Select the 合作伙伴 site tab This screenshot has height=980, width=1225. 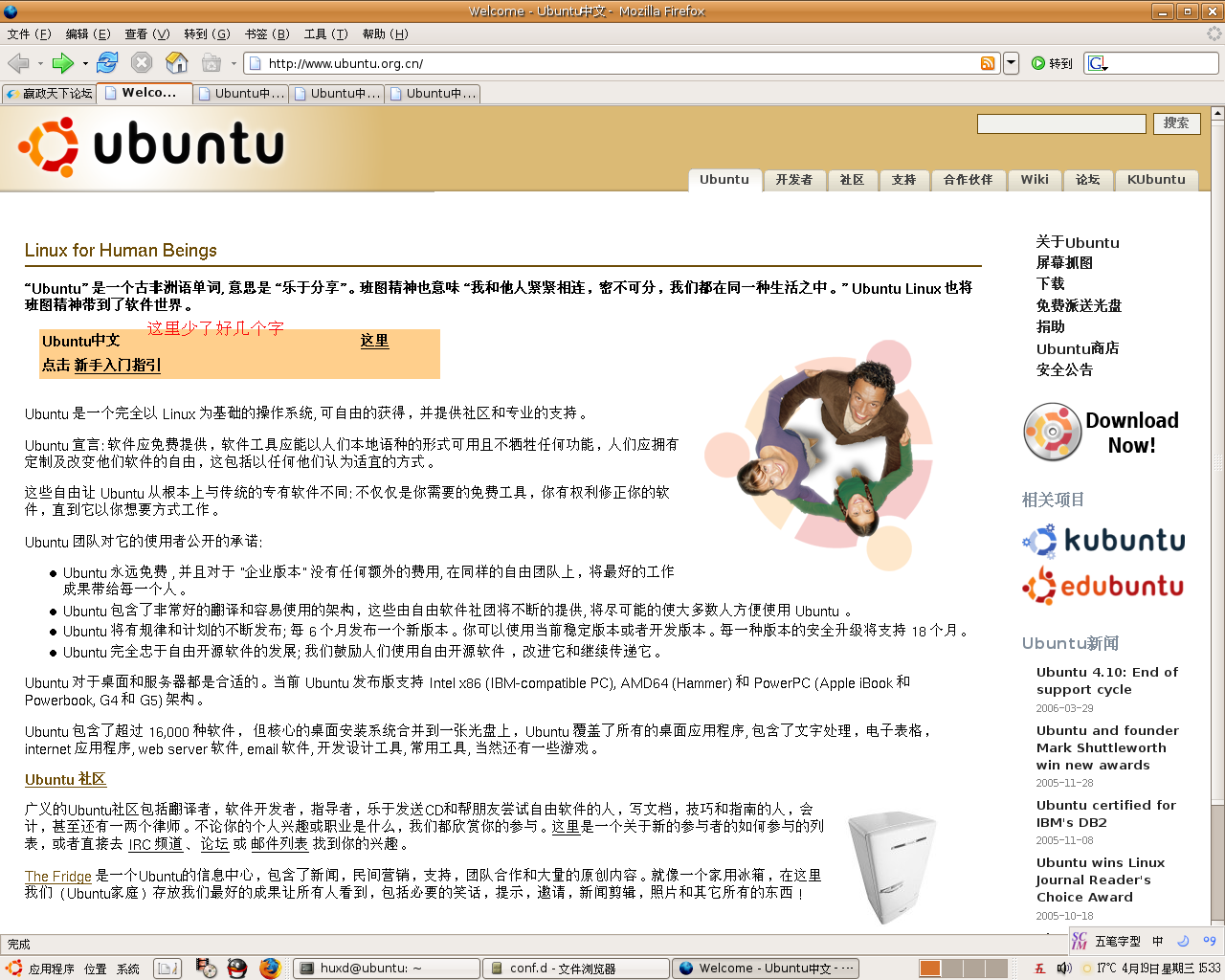point(969,180)
